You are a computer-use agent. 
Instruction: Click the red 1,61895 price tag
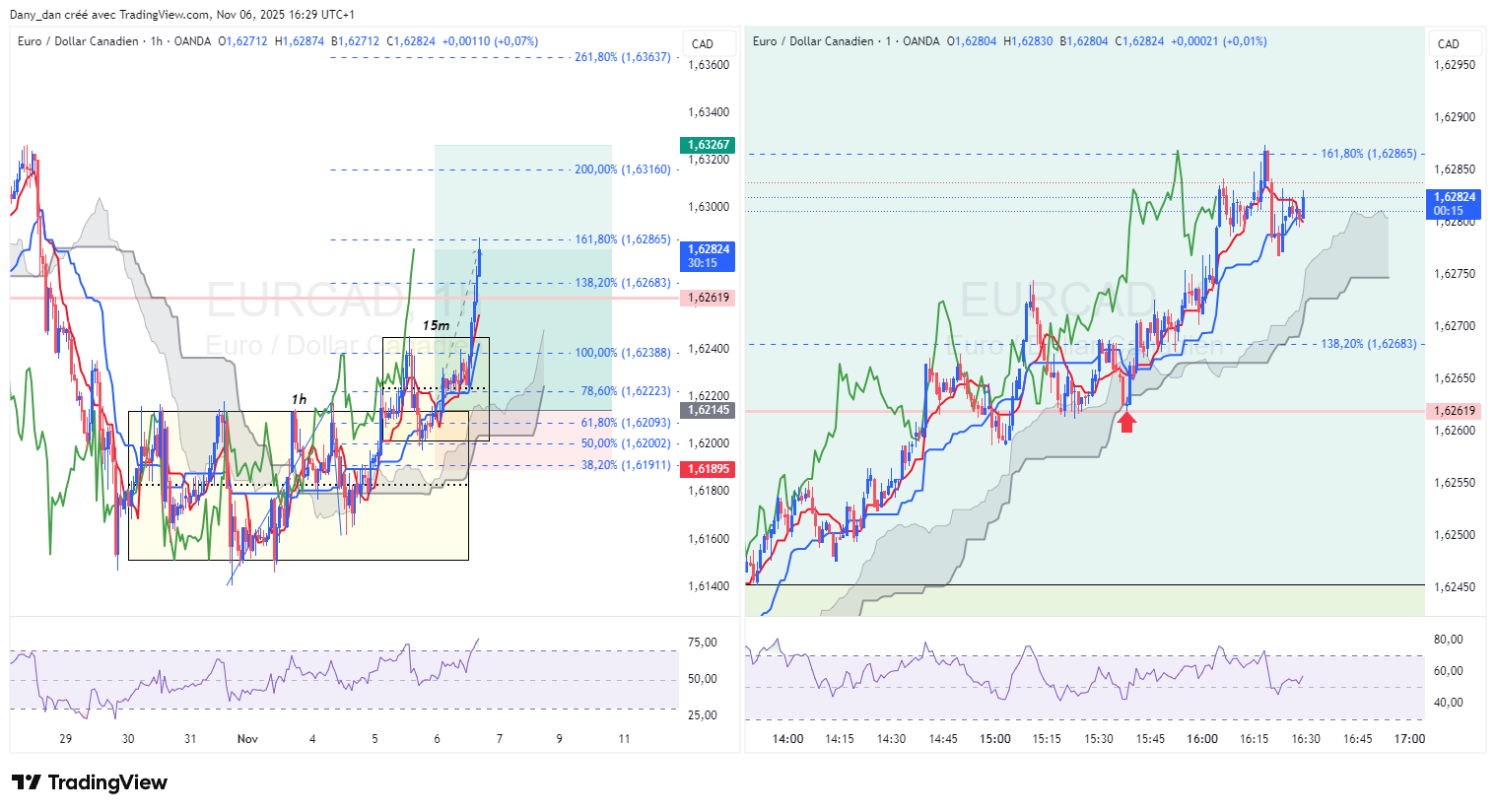point(709,469)
